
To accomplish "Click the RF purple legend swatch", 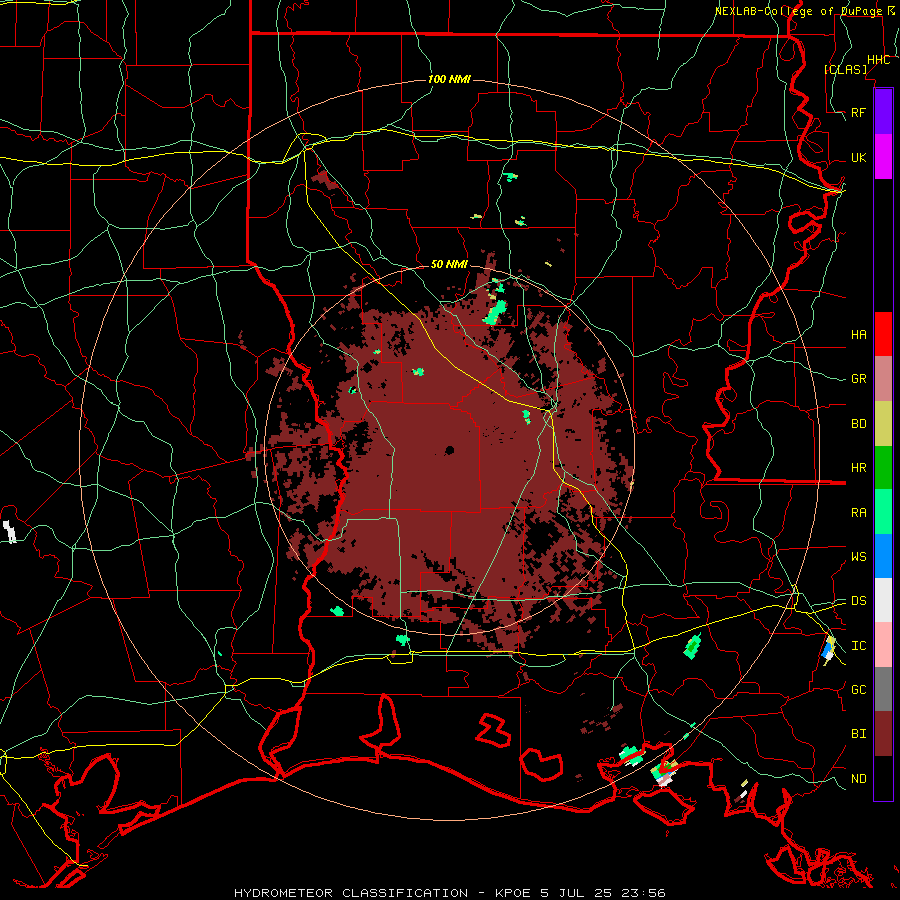I will [883, 112].
